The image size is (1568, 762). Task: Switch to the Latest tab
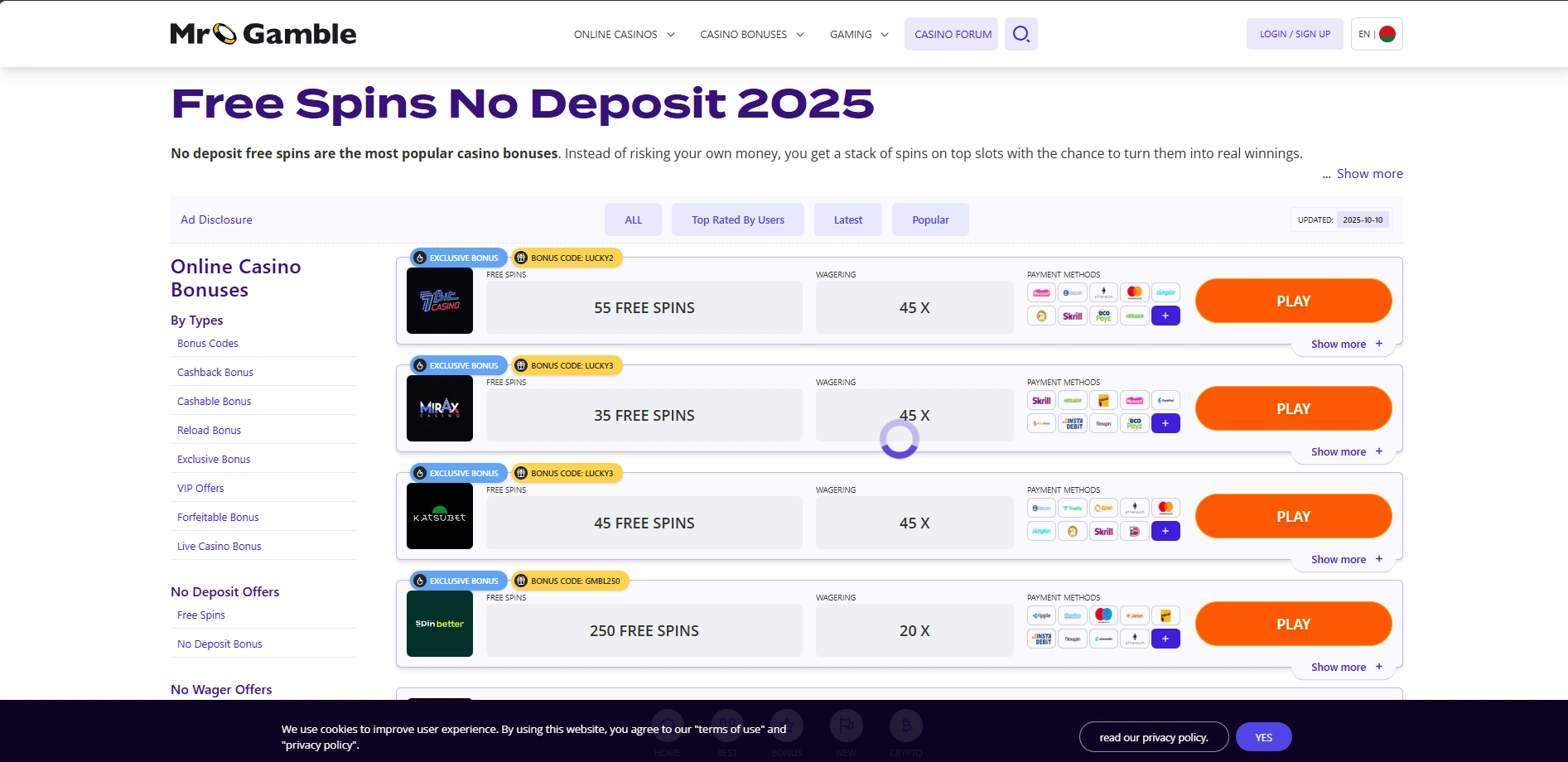coord(848,219)
